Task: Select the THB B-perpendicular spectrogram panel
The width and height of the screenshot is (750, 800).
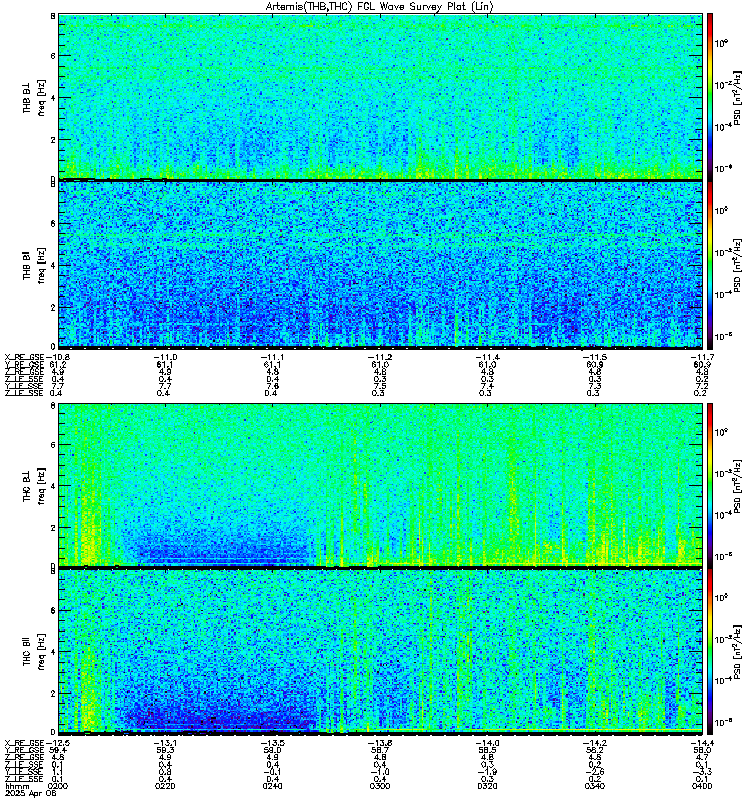Action: [x=380, y=96]
